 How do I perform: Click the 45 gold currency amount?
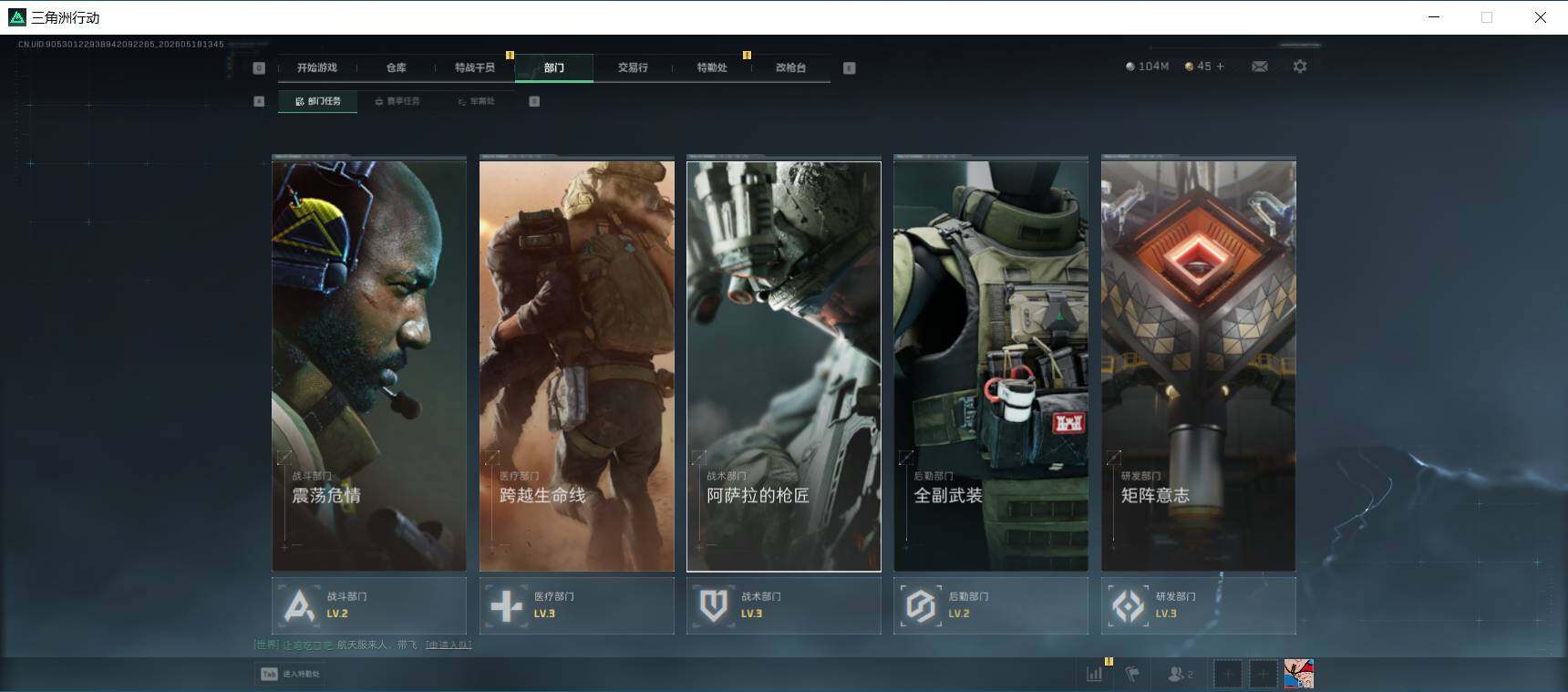[x=1204, y=67]
